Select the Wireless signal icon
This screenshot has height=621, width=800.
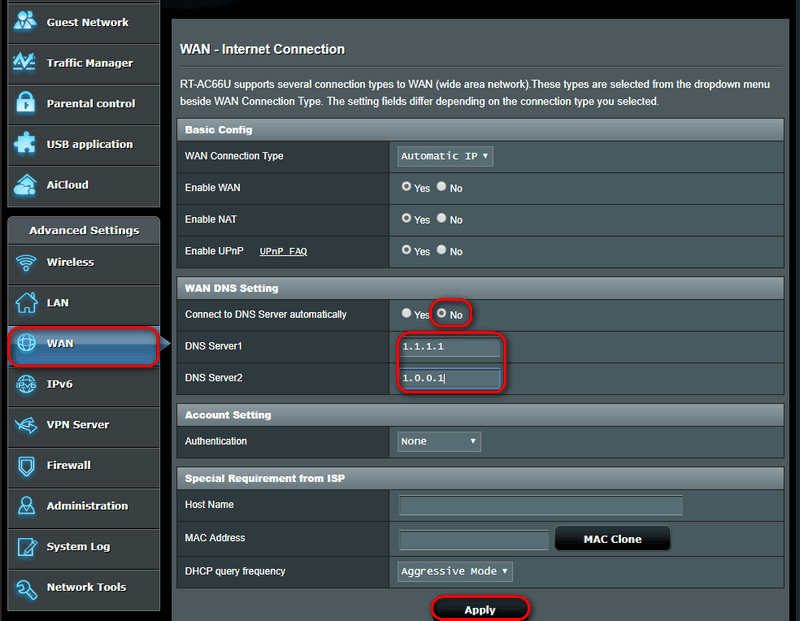click(x=25, y=262)
